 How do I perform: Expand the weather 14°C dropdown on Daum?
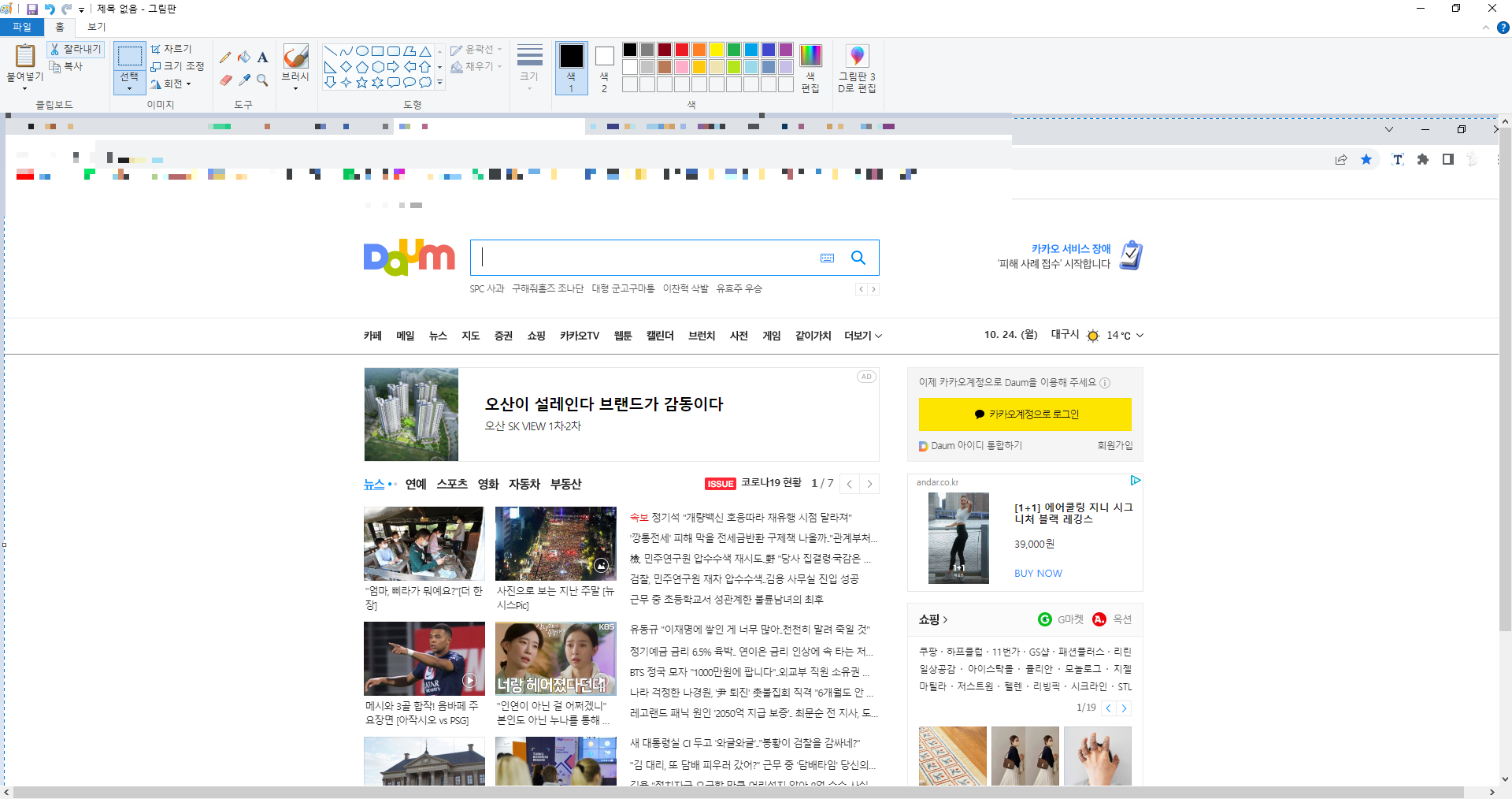(1140, 335)
